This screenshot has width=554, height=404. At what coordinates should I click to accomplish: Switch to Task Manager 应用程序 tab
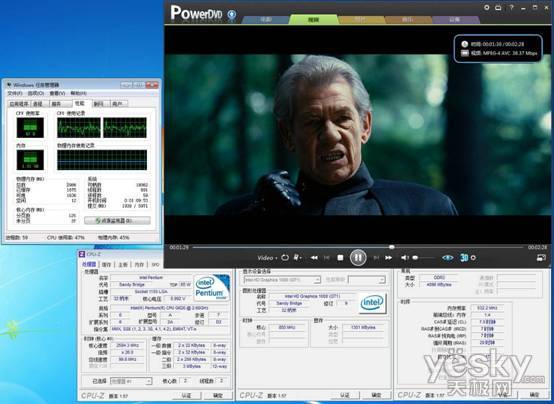click(19, 104)
